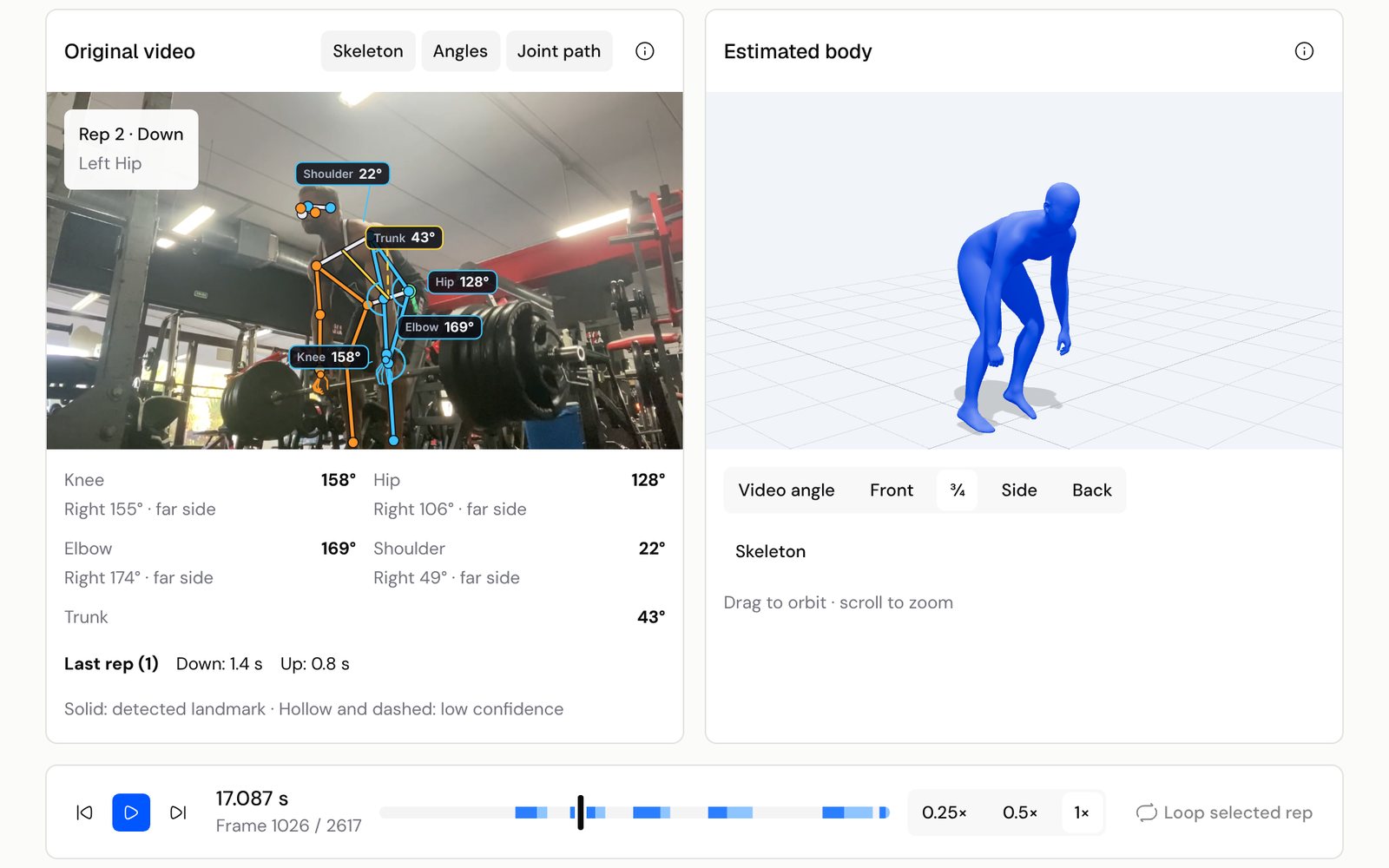Set playback speed to 1×
Viewport: 1389px width, 868px height.
tap(1082, 812)
